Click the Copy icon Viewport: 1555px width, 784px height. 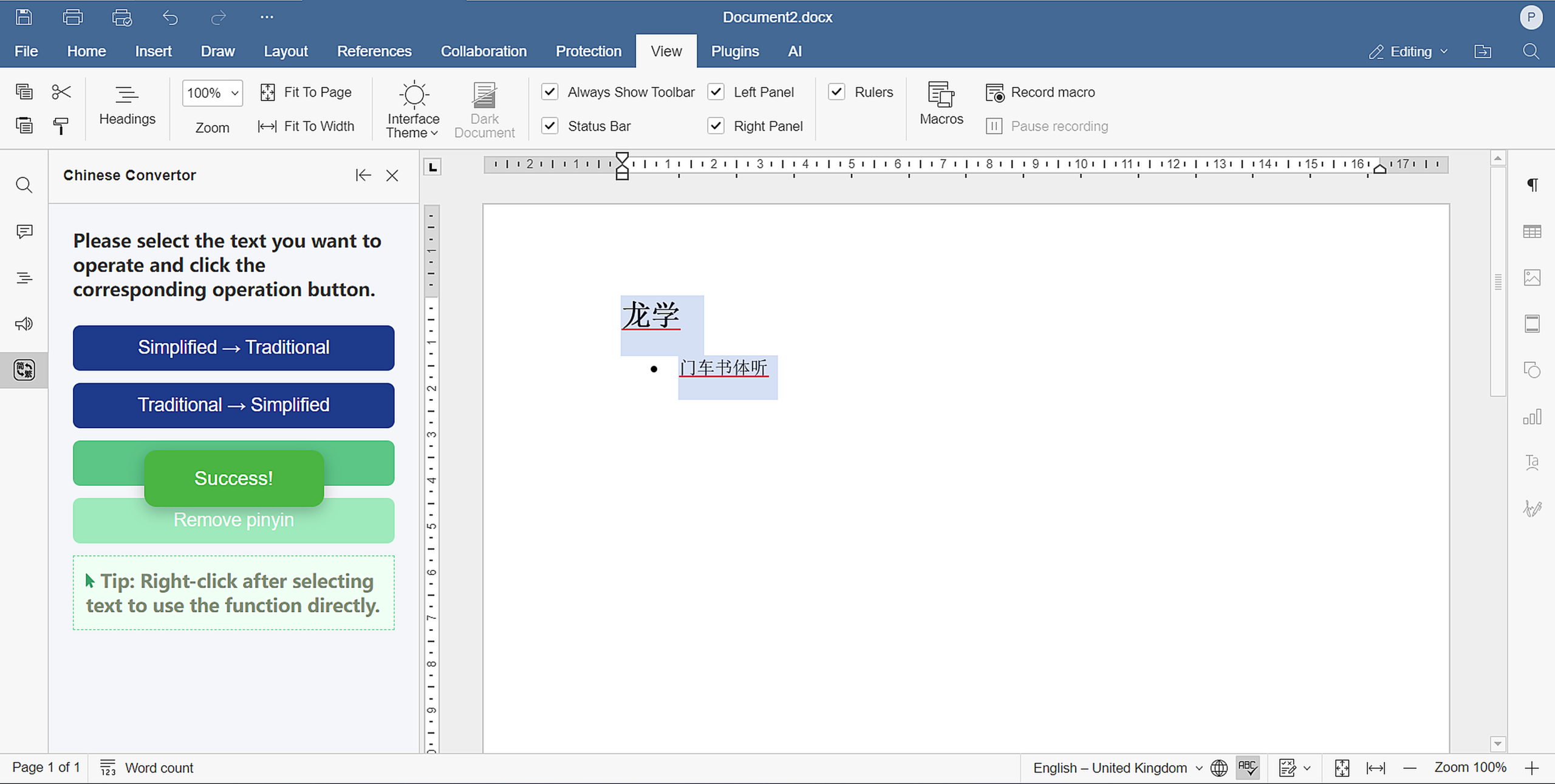point(24,92)
